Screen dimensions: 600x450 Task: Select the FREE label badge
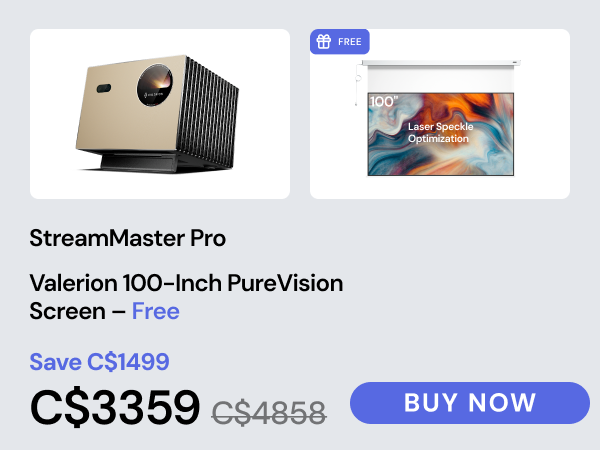coord(340,41)
